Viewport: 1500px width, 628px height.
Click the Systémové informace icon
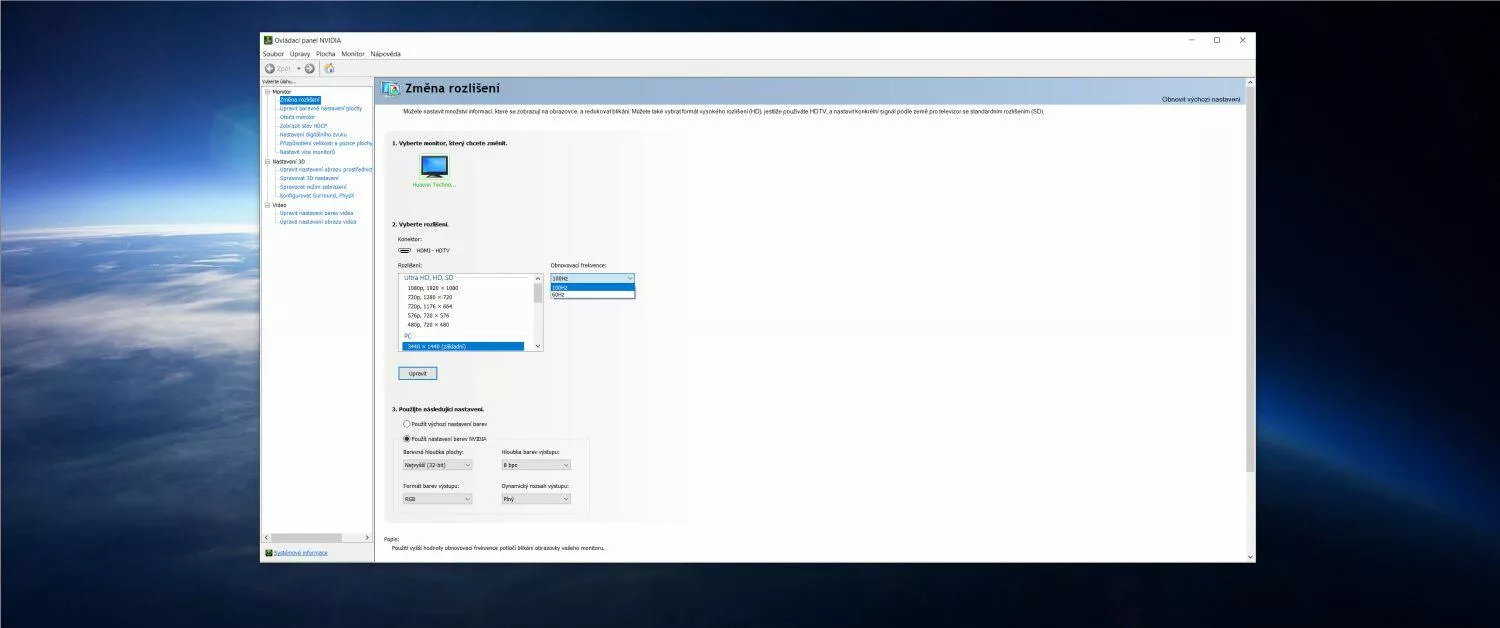(x=269, y=553)
